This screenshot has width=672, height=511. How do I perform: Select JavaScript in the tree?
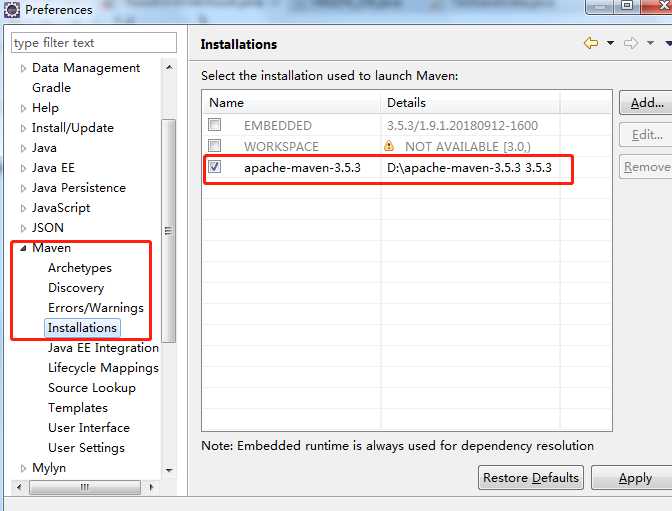[61, 208]
